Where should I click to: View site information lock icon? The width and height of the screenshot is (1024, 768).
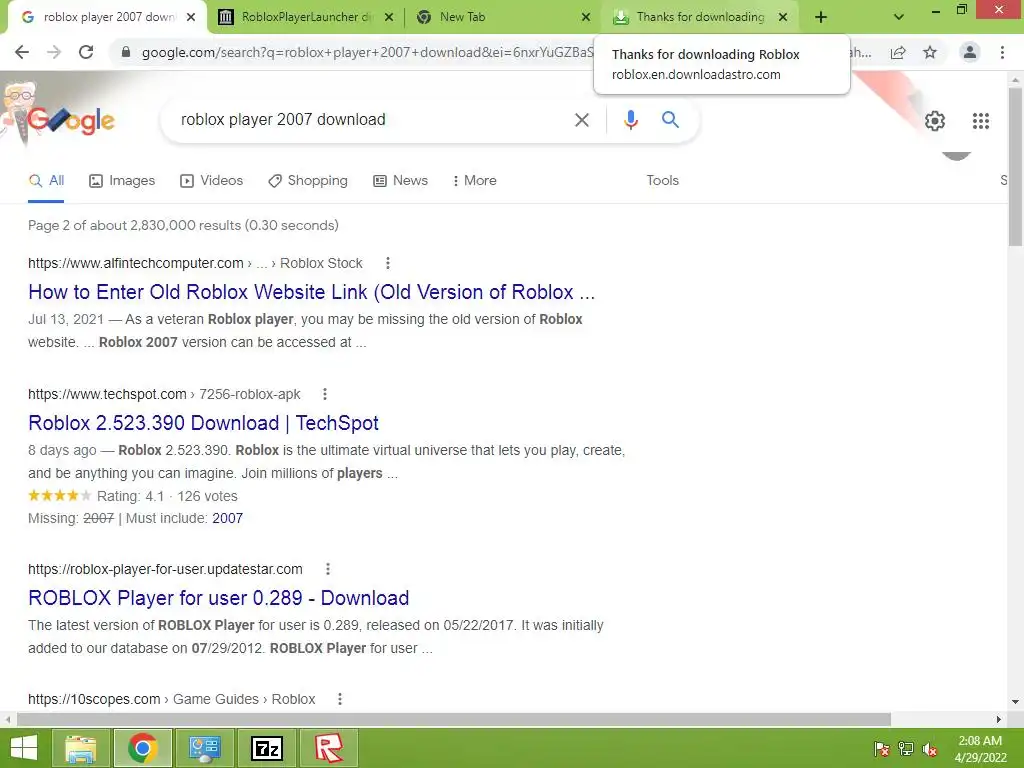pos(126,52)
